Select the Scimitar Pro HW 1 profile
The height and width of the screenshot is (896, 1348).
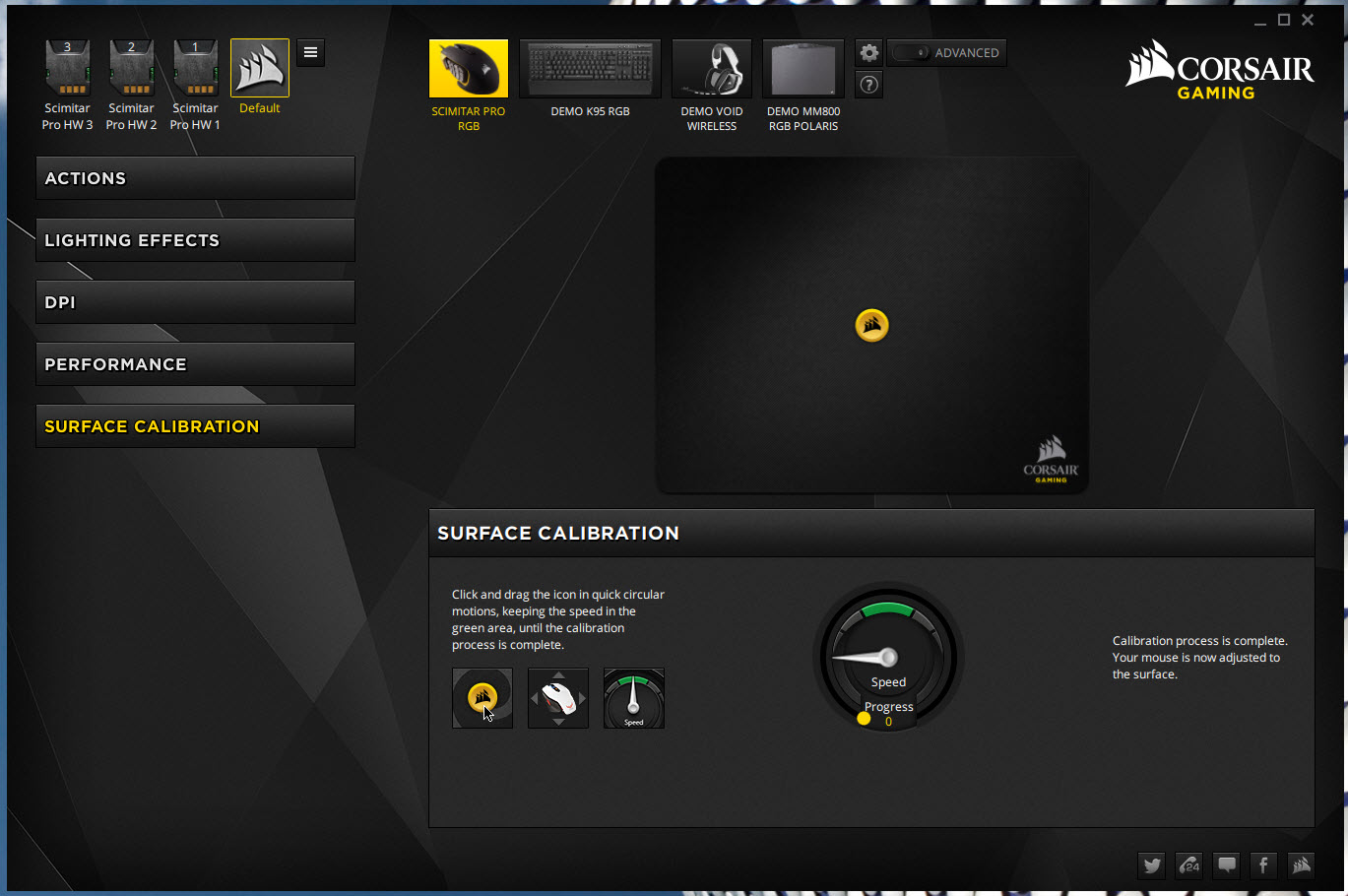pyautogui.click(x=195, y=86)
